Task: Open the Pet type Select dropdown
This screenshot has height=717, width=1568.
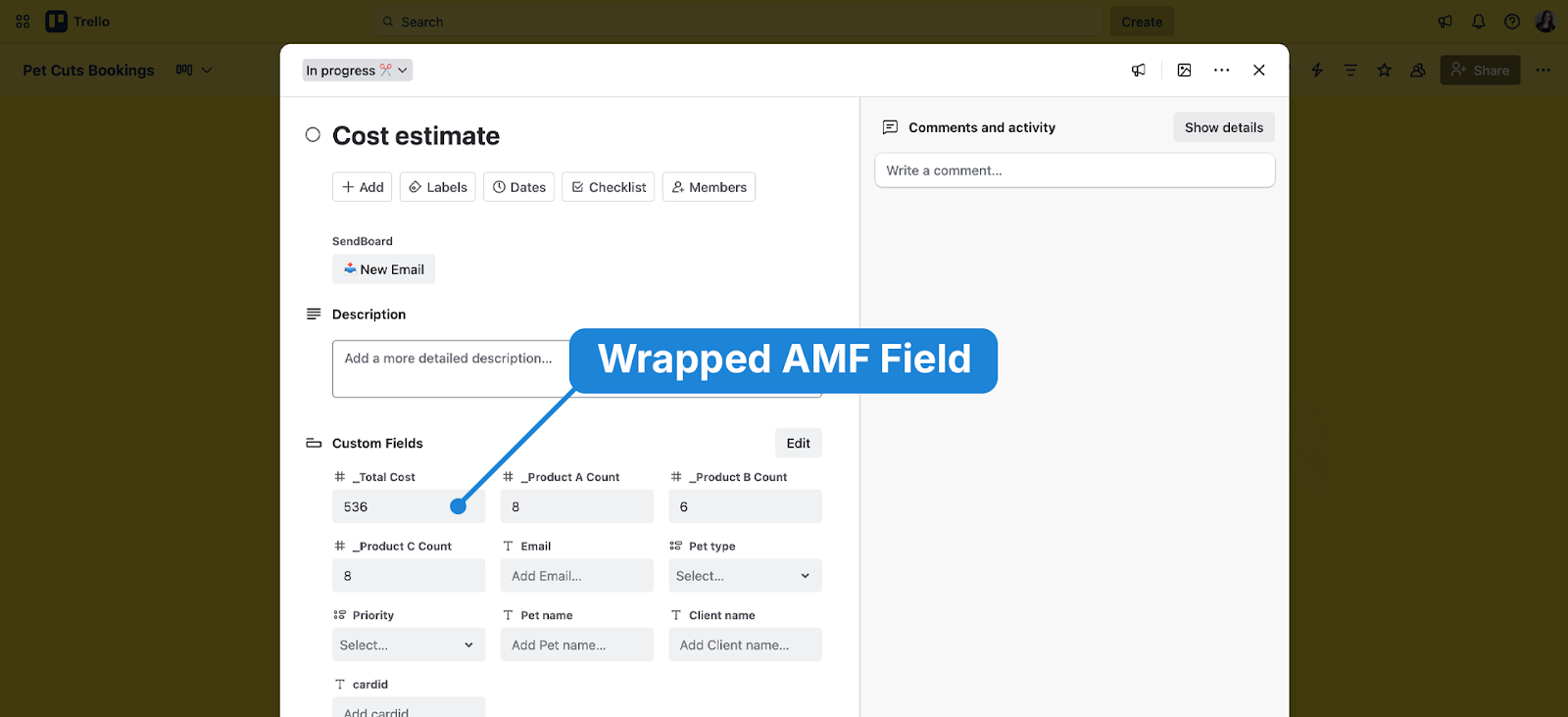Action: pos(745,576)
